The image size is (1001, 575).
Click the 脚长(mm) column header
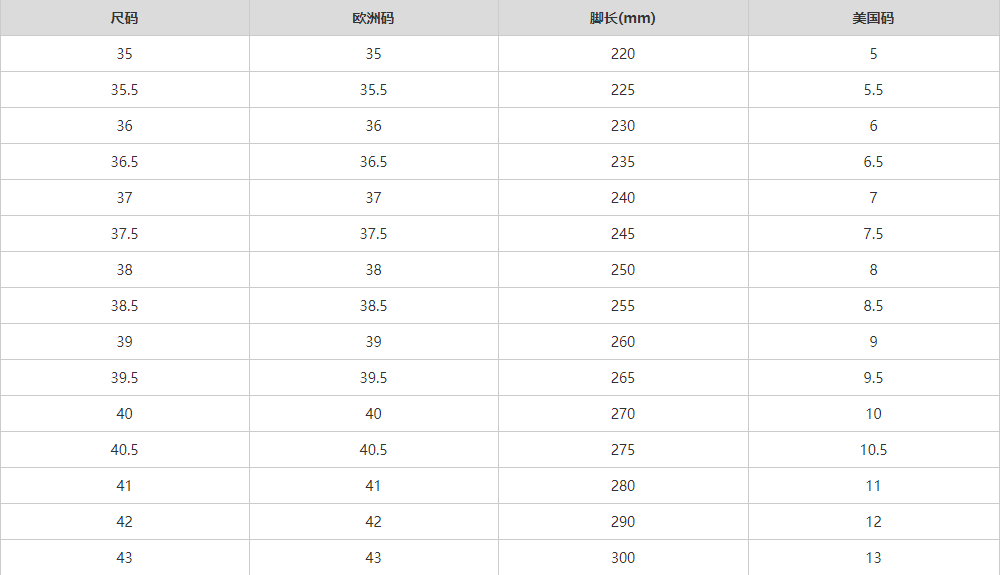click(x=622, y=18)
